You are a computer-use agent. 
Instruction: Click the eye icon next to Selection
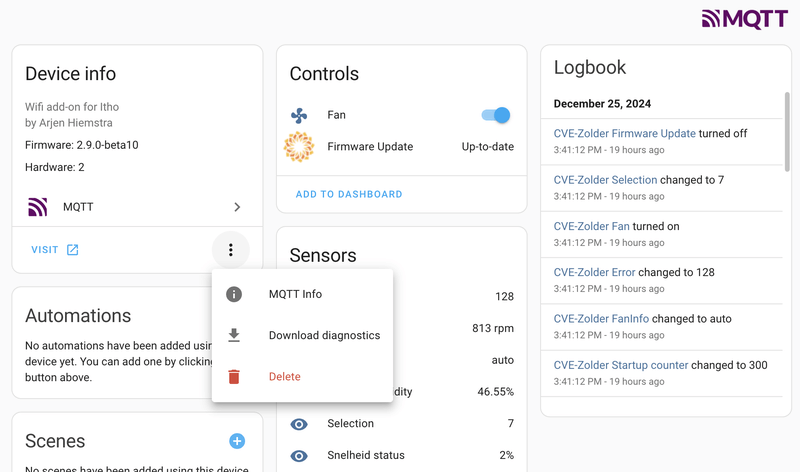(299, 424)
